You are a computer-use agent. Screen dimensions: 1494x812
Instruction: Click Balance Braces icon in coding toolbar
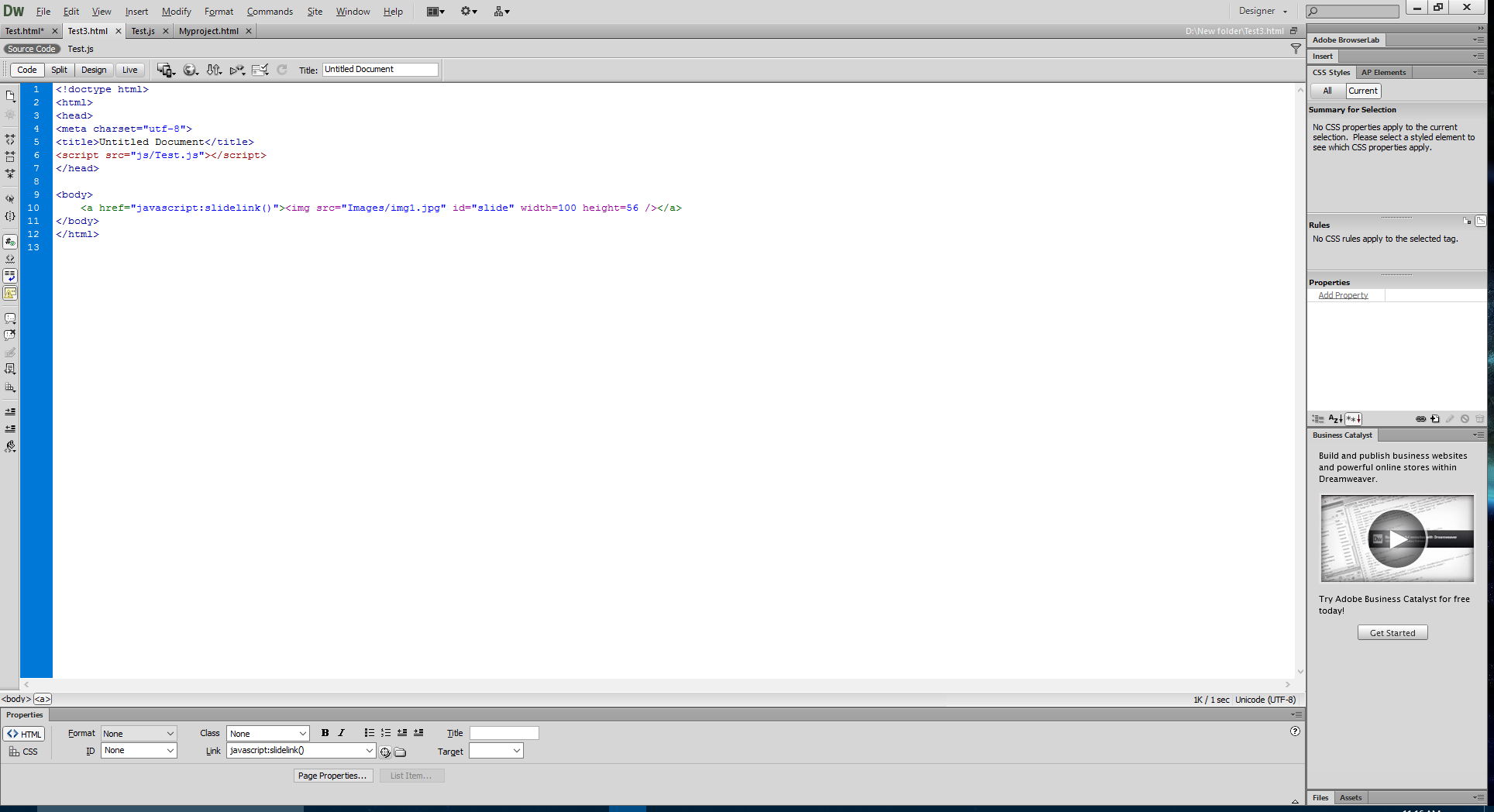click(x=10, y=216)
